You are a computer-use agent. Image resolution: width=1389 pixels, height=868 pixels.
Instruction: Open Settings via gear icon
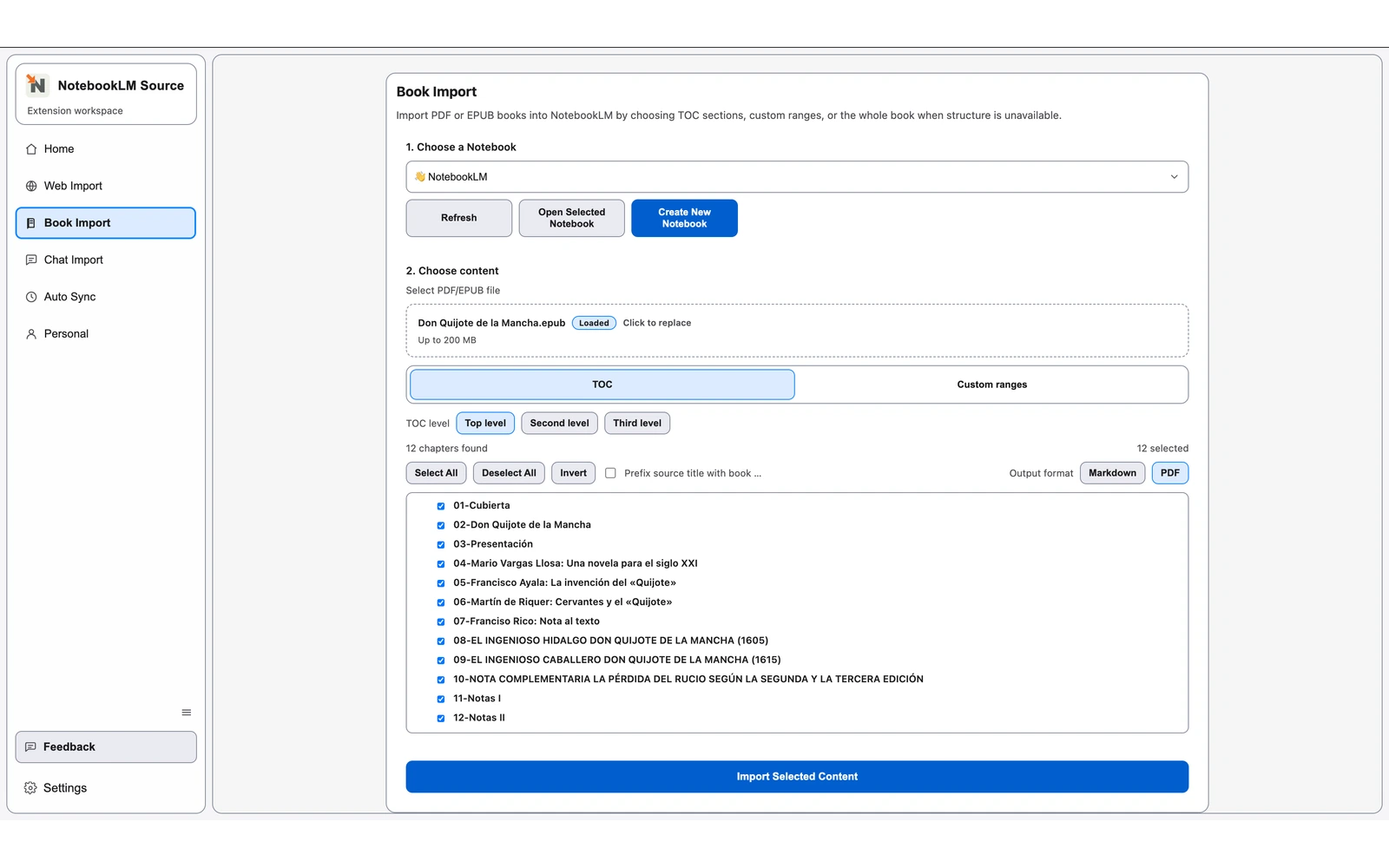tap(30, 788)
